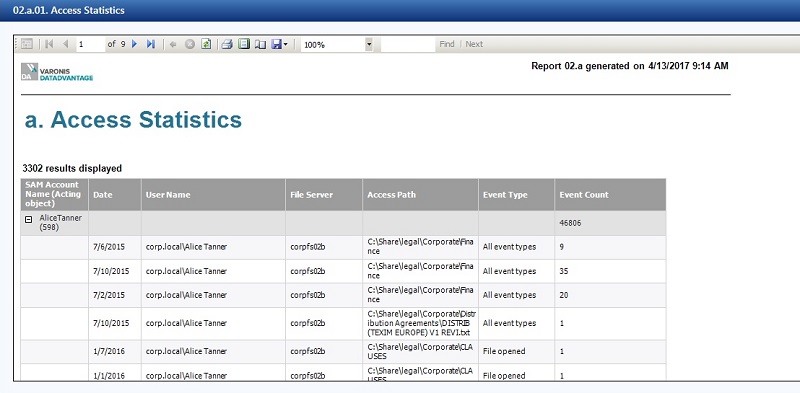Click the Access Path column header
Screen dimensions: 800x393
pos(420,194)
